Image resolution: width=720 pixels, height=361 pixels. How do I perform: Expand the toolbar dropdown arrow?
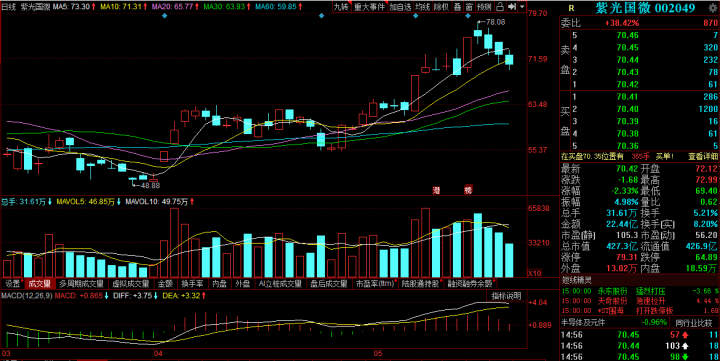(522, 7)
